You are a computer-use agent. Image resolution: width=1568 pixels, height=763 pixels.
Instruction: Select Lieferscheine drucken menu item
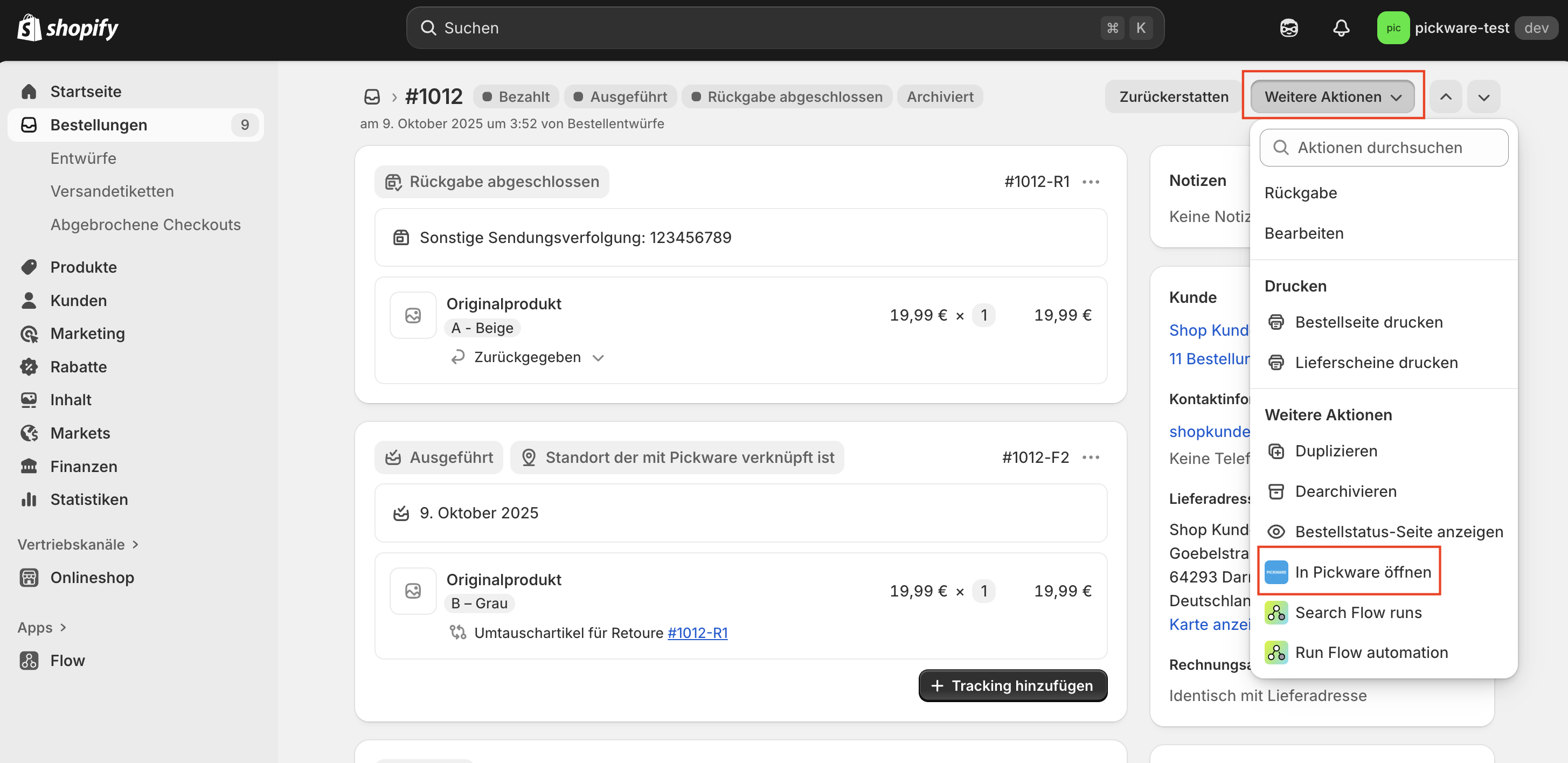point(1376,362)
